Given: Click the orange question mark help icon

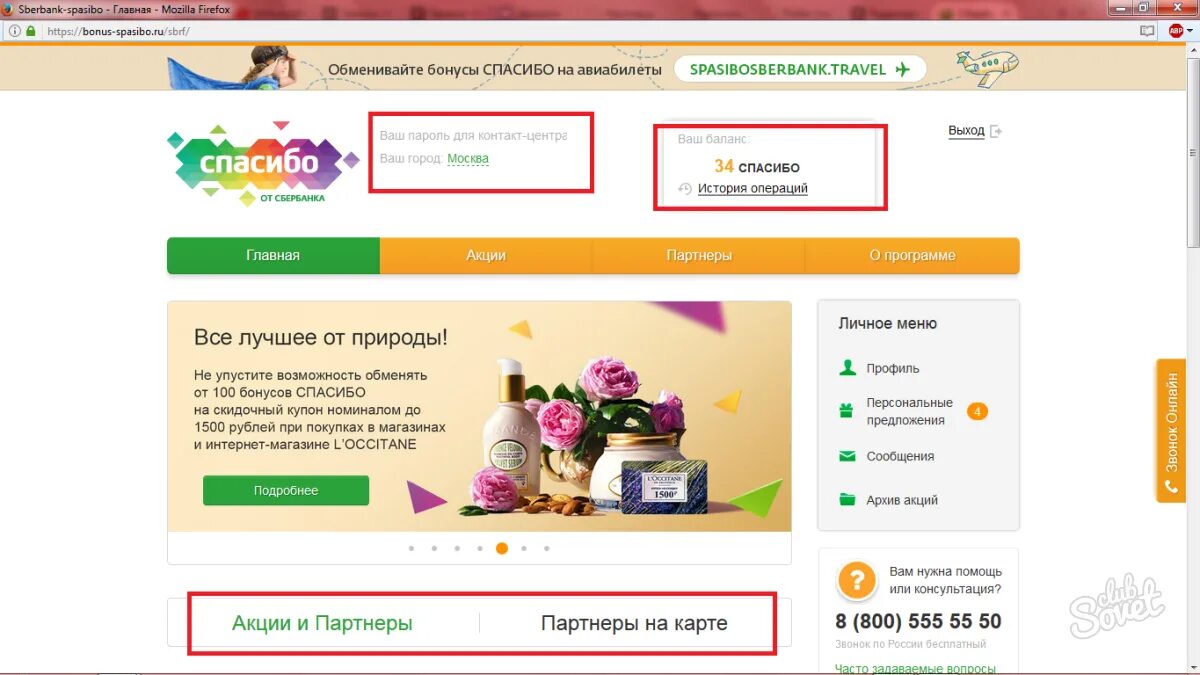Looking at the screenshot, I should pyautogui.click(x=857, y=581).
